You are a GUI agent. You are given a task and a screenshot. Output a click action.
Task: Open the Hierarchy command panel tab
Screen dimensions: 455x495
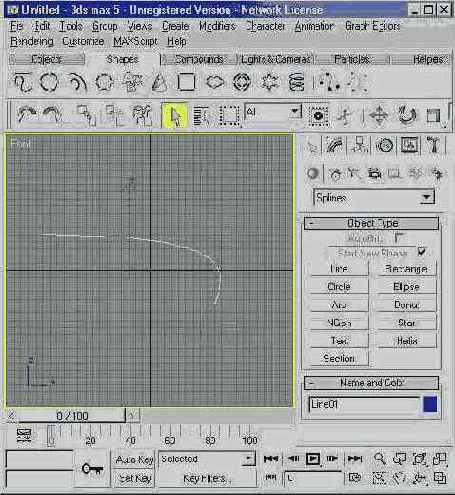pos(359,145)
